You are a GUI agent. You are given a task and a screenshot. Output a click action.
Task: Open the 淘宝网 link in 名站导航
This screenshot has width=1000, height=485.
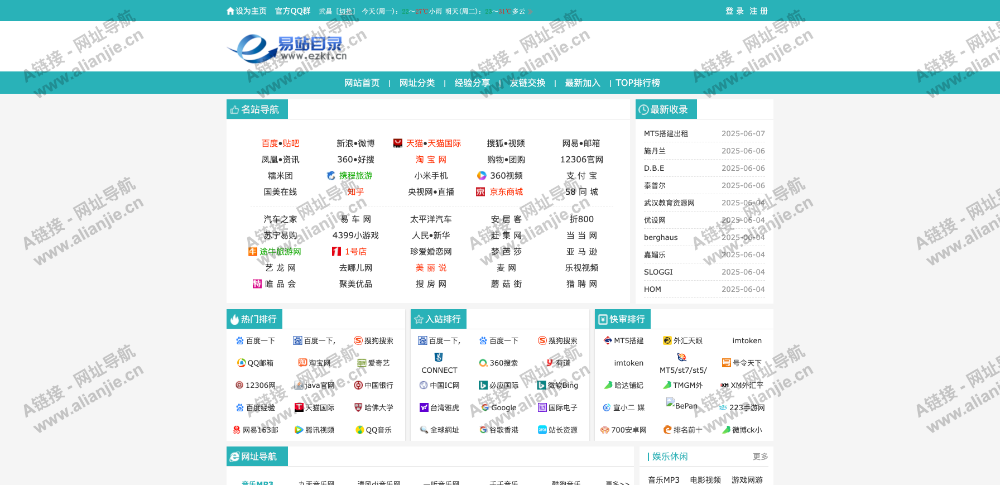431,160
